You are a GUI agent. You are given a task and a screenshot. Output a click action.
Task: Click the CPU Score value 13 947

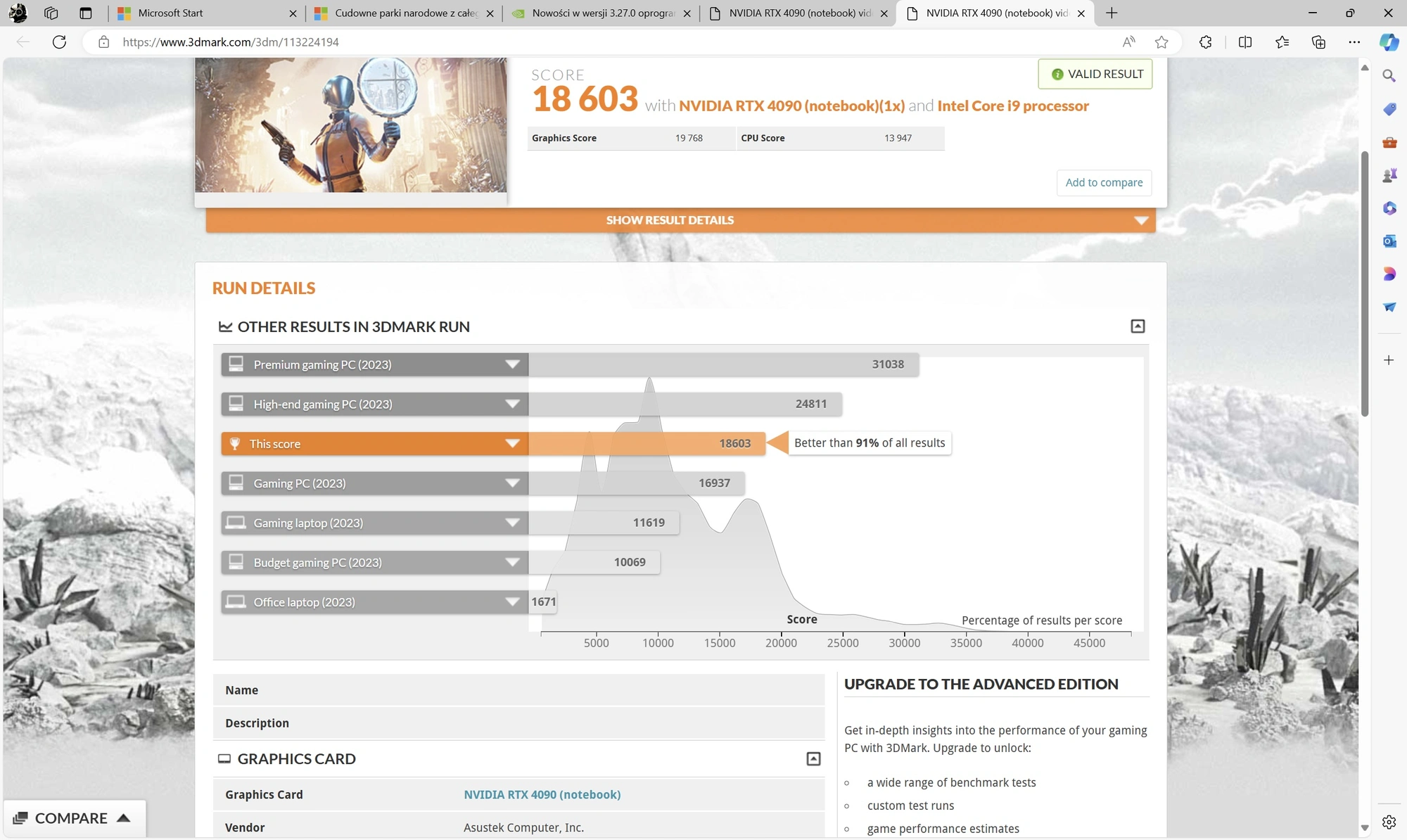[x=898, y=138]
